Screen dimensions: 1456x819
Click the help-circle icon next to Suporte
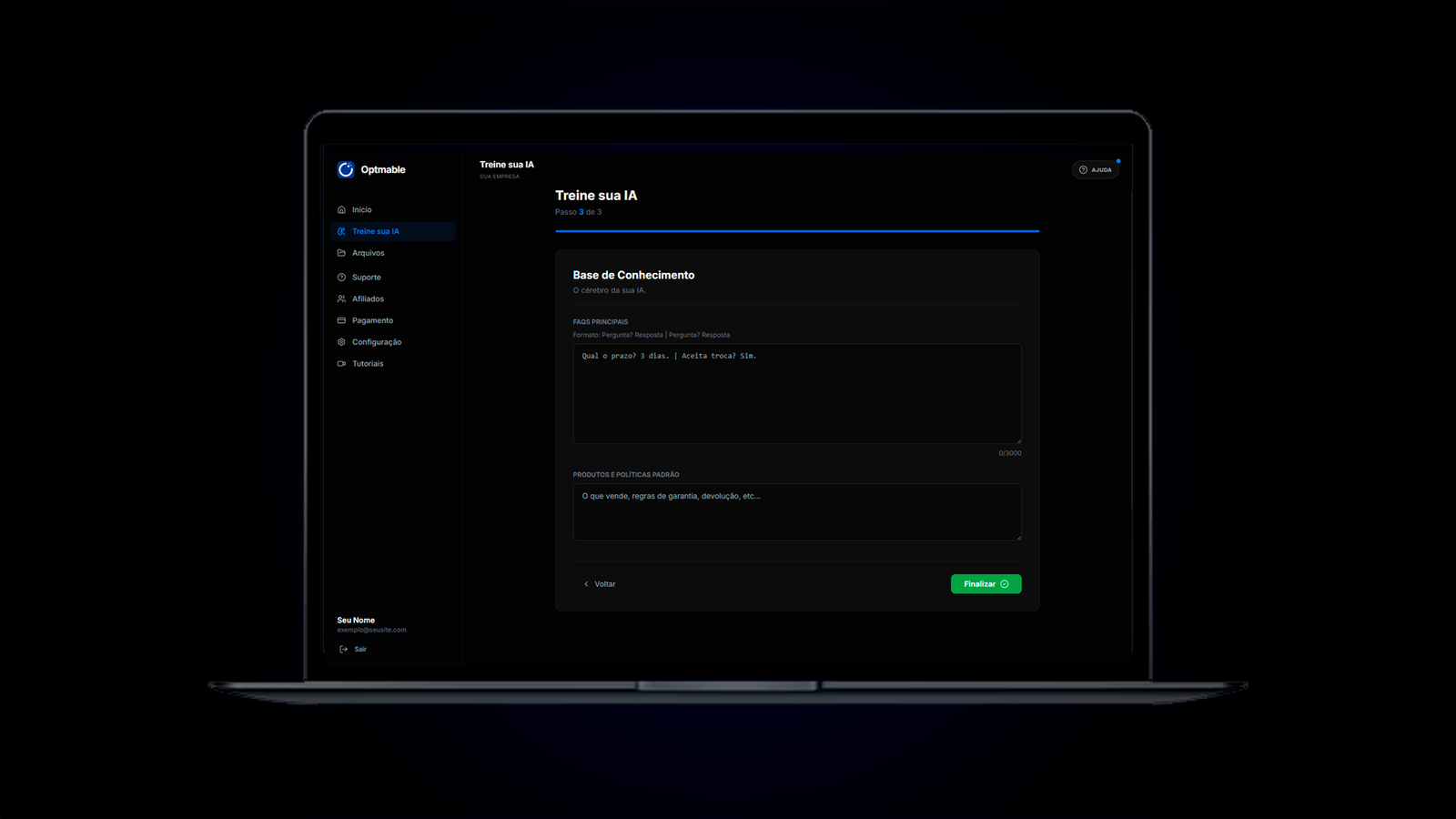341,278
